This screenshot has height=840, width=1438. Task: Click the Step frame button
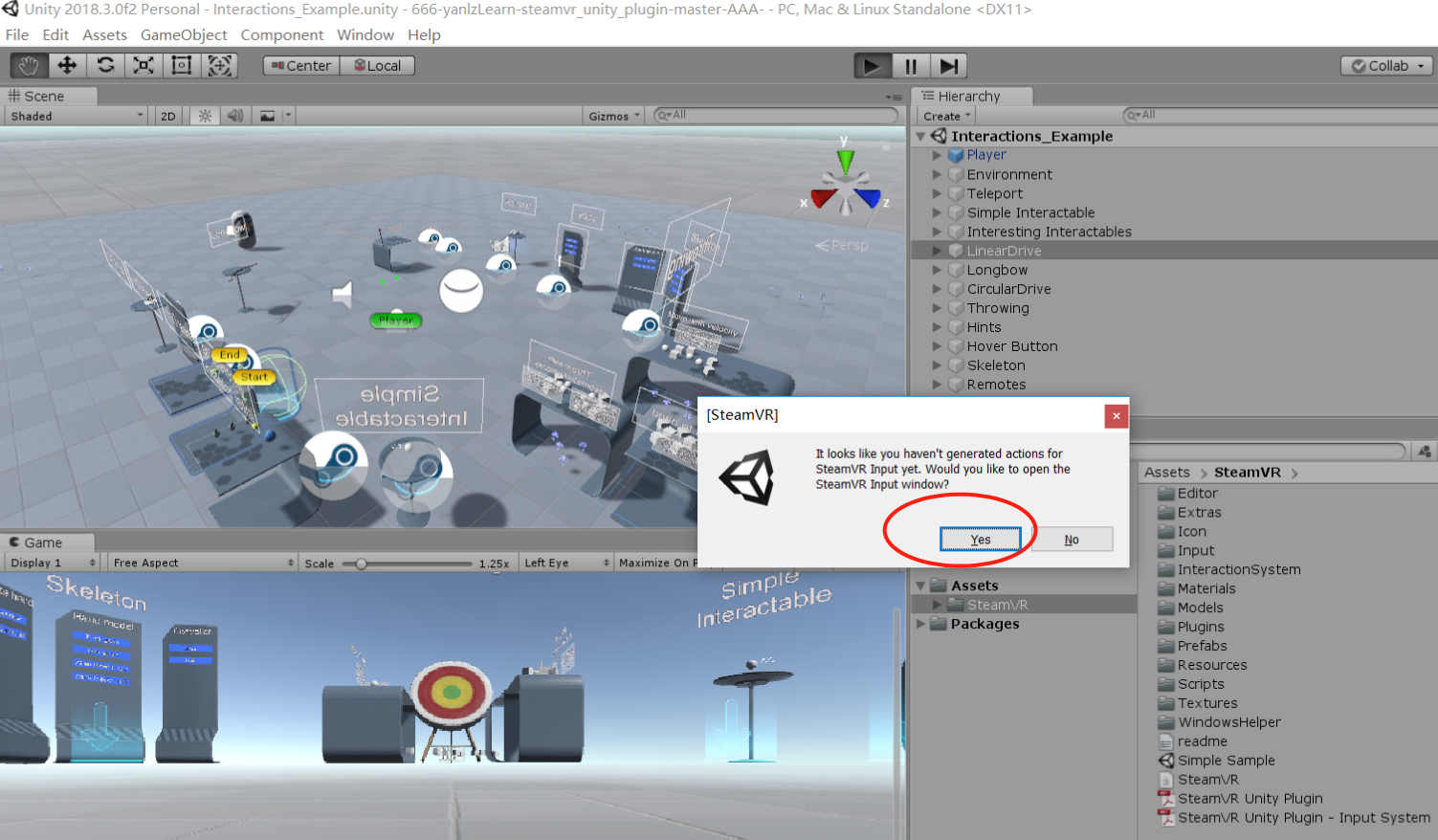[x=948, y=66]
